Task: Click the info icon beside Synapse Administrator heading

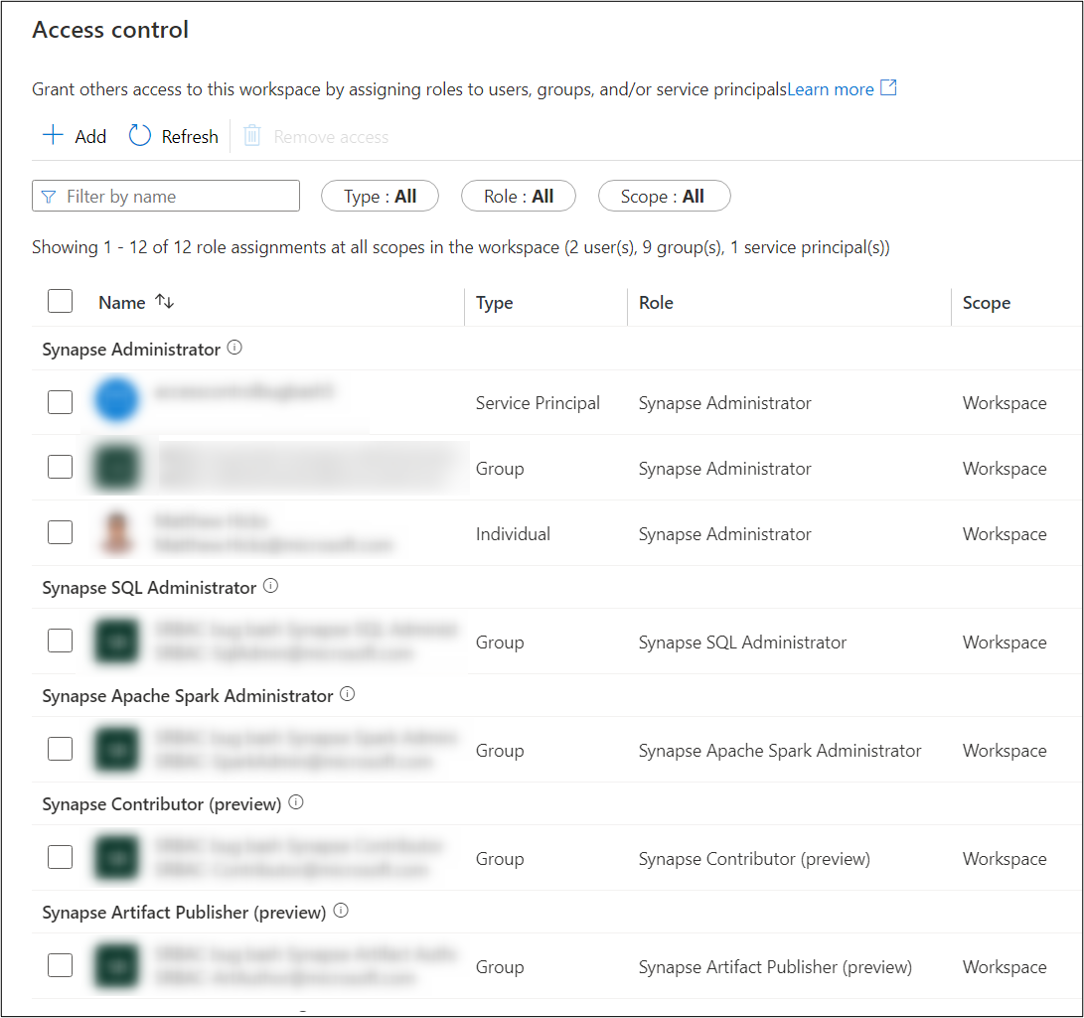Action: pyautogui.click(x=234, y=348)
